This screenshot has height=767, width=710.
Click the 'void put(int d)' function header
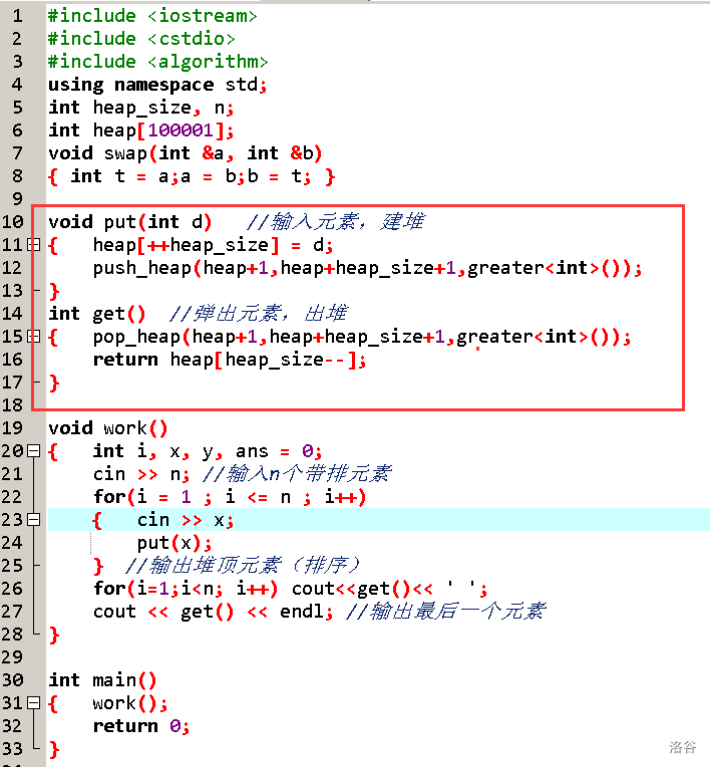pos(130,222)
